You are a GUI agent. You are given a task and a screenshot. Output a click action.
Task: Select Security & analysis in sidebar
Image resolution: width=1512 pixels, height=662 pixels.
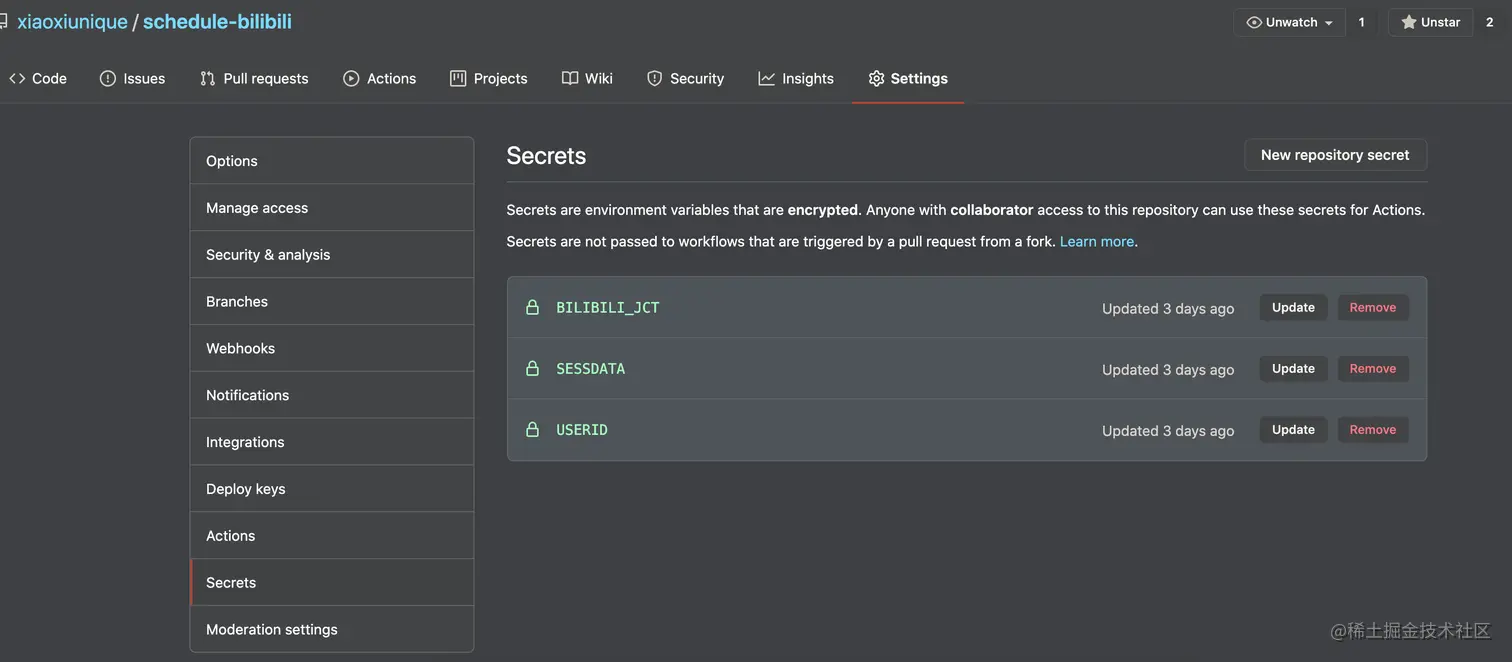(332, 254)
